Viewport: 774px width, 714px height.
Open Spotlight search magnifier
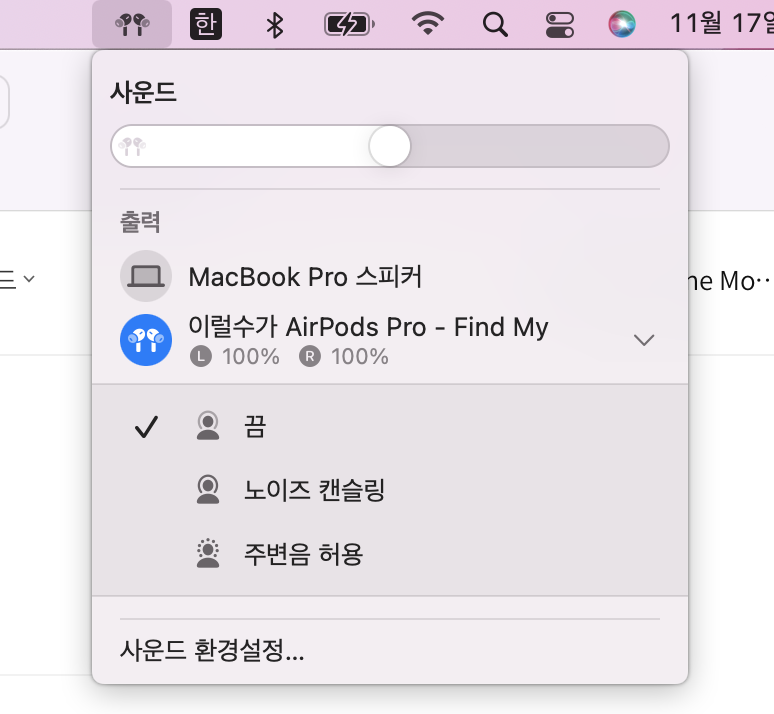point(495,25)
